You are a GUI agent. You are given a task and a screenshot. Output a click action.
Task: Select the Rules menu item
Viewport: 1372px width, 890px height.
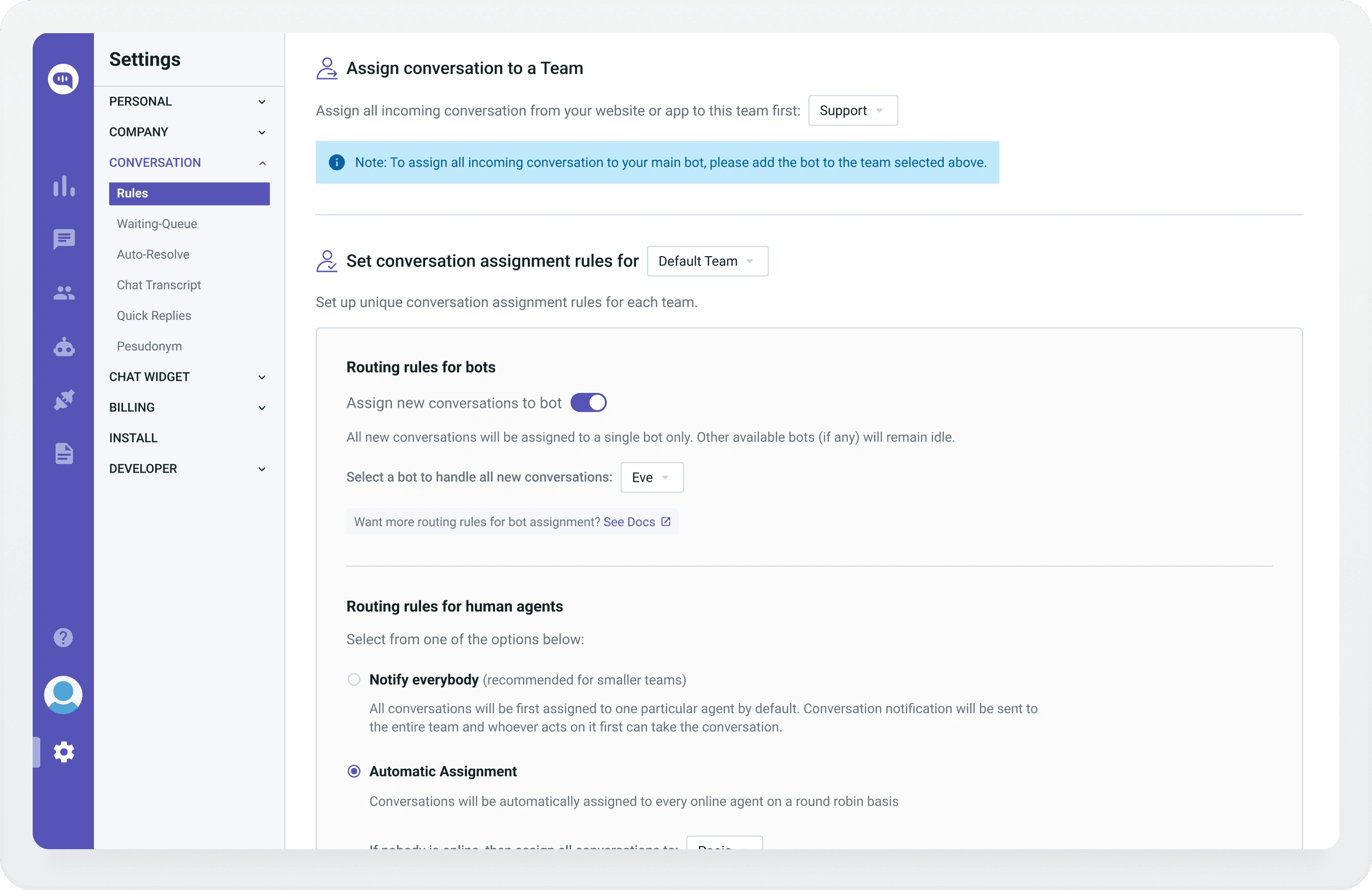(189, 194)
